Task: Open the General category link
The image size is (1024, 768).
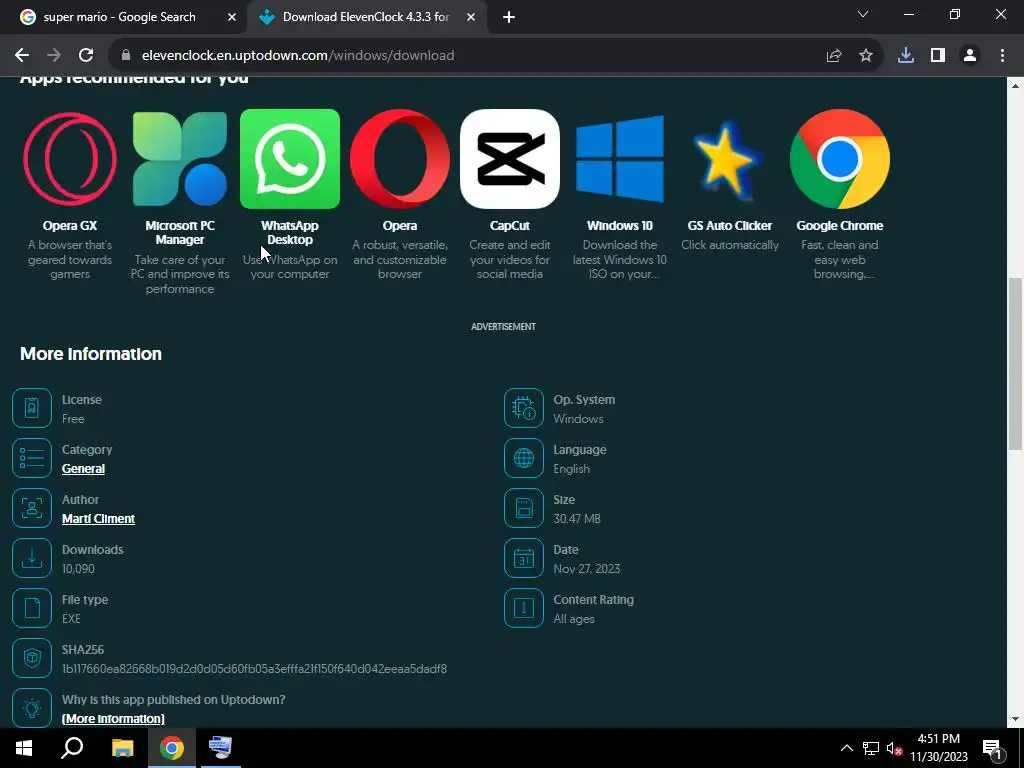Action: tap(83, 469)
